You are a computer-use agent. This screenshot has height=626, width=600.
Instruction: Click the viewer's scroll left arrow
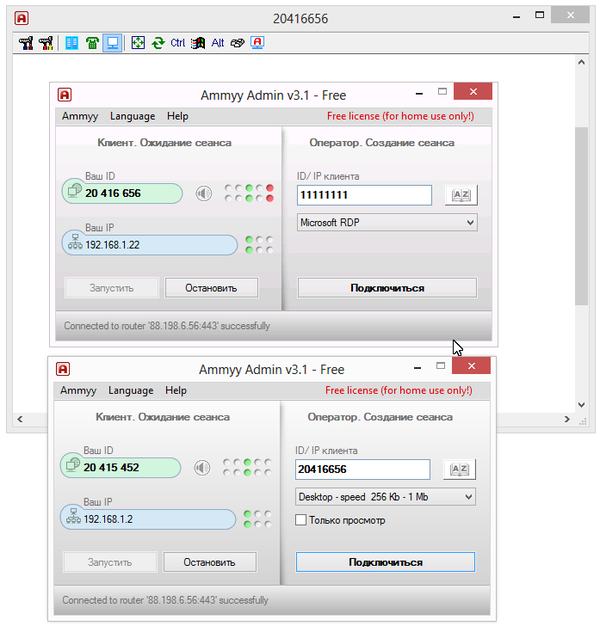(20, 419)
